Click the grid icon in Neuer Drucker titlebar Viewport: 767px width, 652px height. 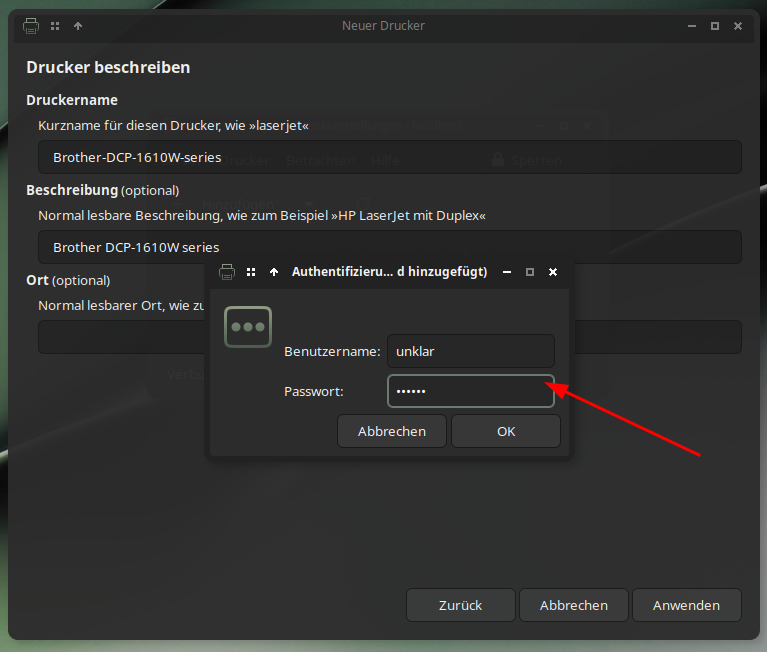(x=55, y=26)
